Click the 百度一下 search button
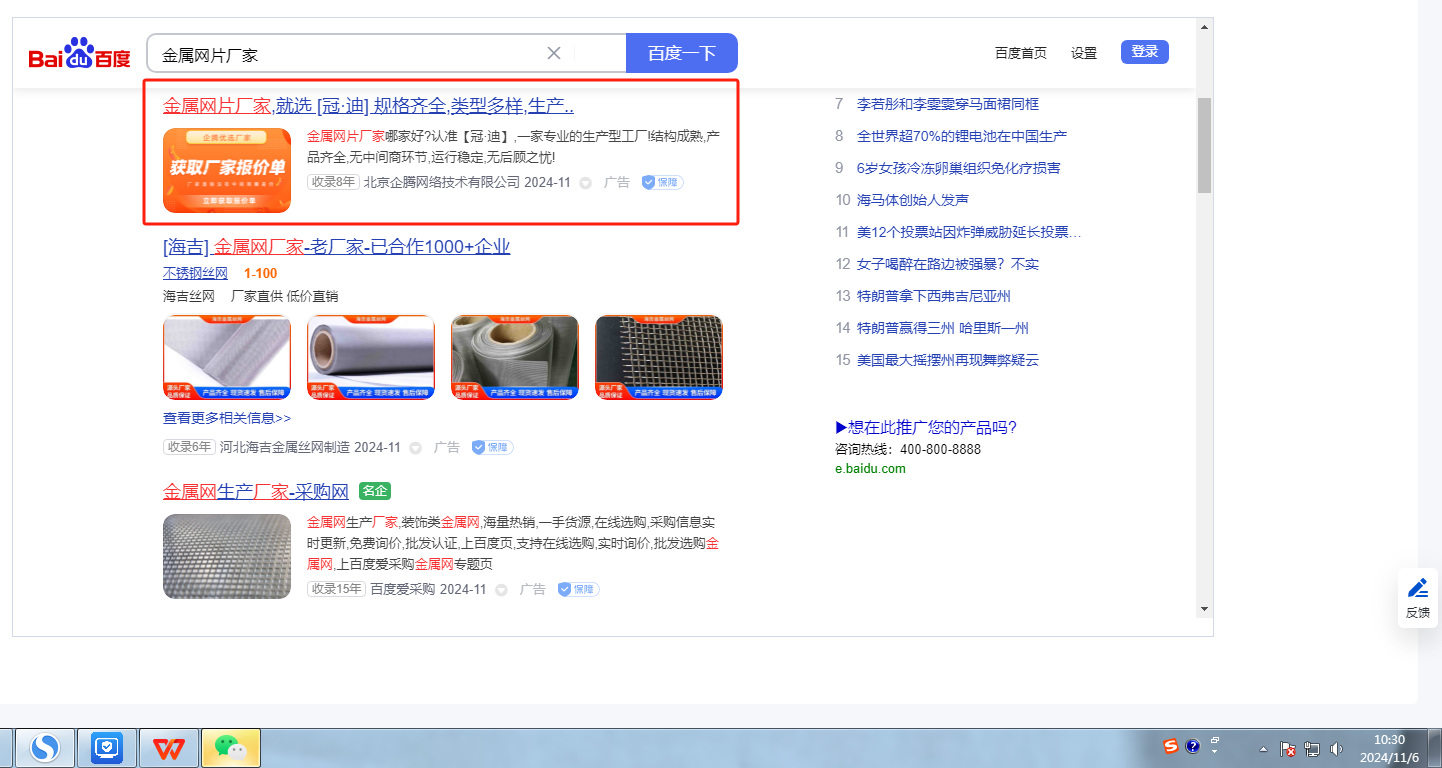The width and height of the screenshot is (1442, 768). (682, 53)
